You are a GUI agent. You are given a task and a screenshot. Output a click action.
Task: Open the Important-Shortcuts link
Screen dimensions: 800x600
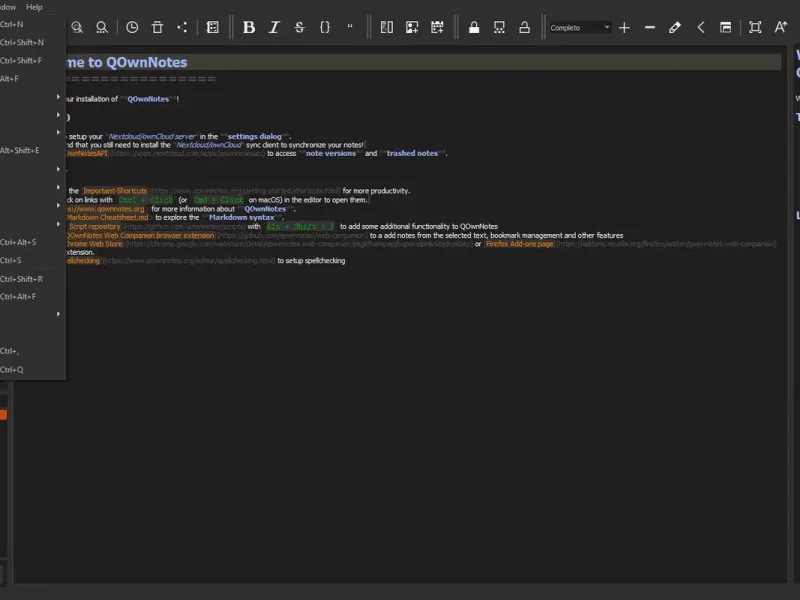pos(115,190)
